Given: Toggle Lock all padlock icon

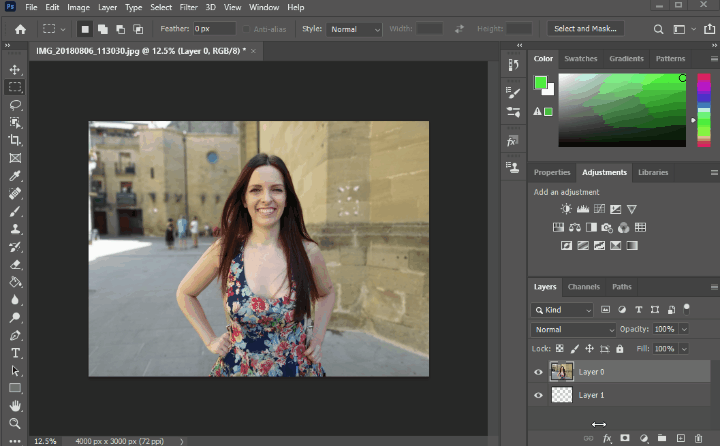Looking at the screenshot, I should (619, 349).
